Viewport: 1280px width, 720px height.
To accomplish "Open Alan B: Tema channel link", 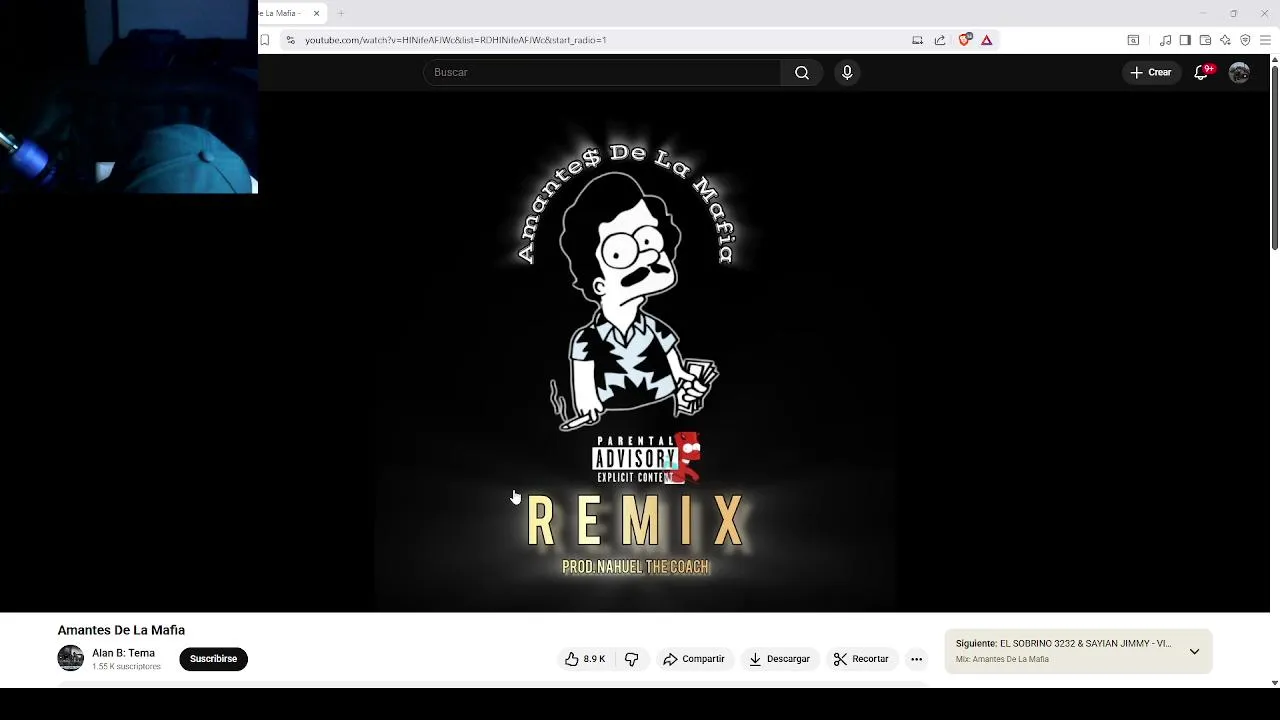I will [x=123, y=653].
